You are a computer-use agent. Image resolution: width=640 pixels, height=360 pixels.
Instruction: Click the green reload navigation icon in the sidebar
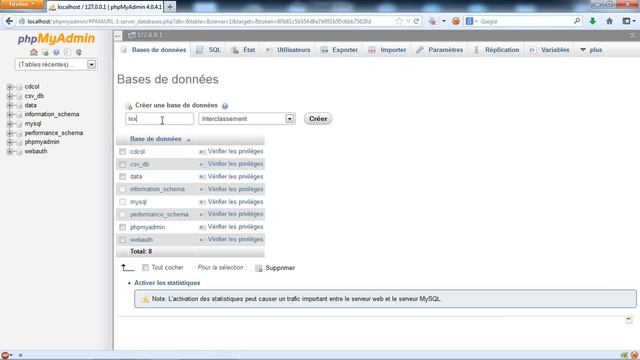(x=78, y=52)
